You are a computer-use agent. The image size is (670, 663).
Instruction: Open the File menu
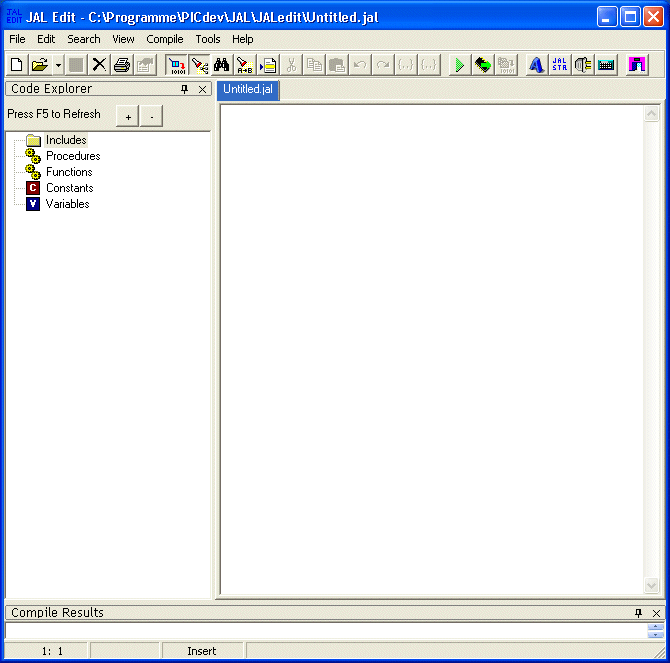tap(18, 39)
